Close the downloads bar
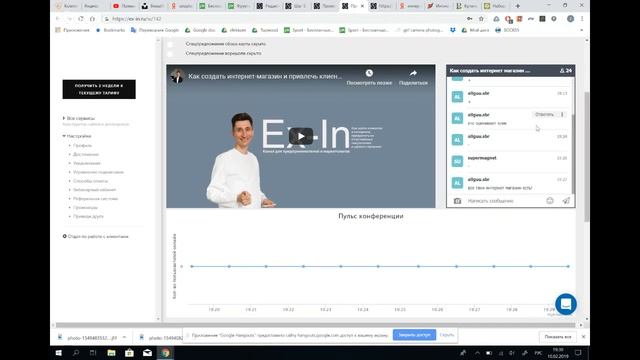This screenshot has width=640, height=360. click(x=583, y=337)
